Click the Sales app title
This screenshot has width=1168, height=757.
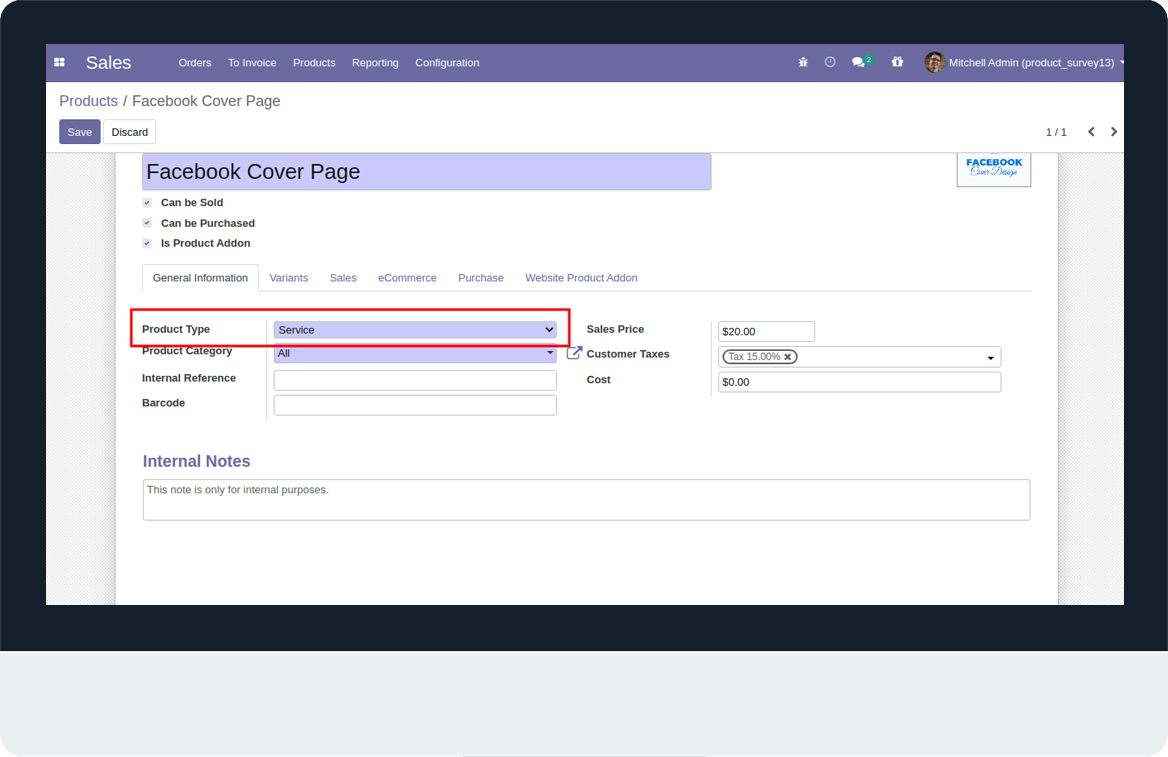(x=108, y=63)
